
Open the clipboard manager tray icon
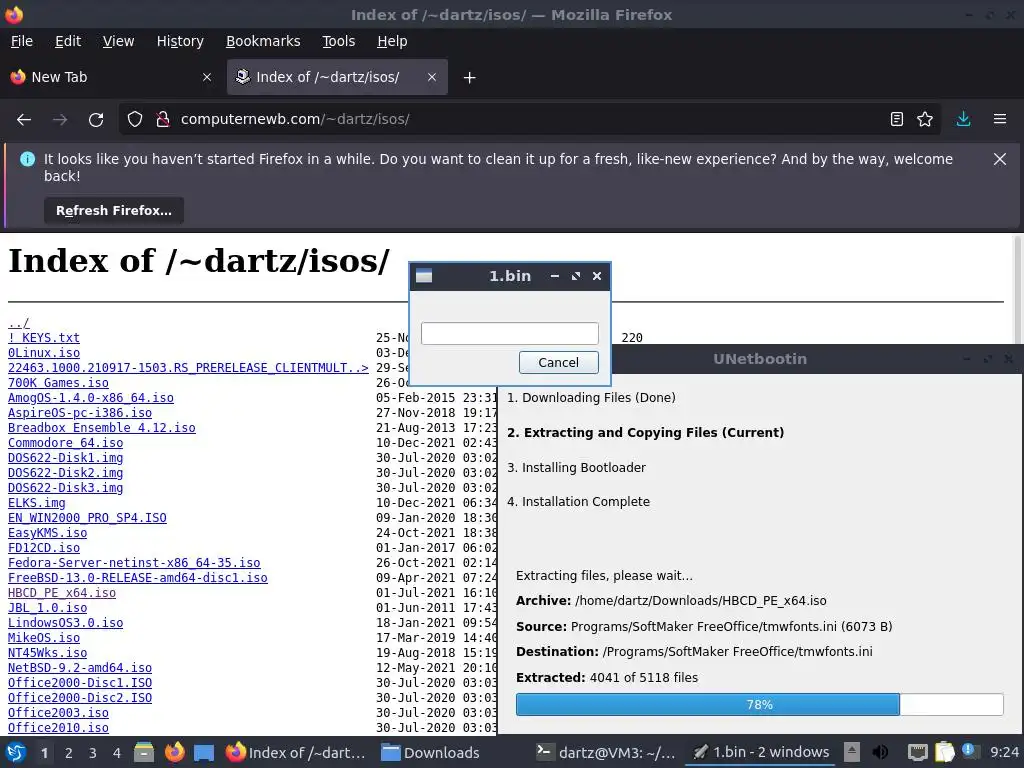[944, 753]
